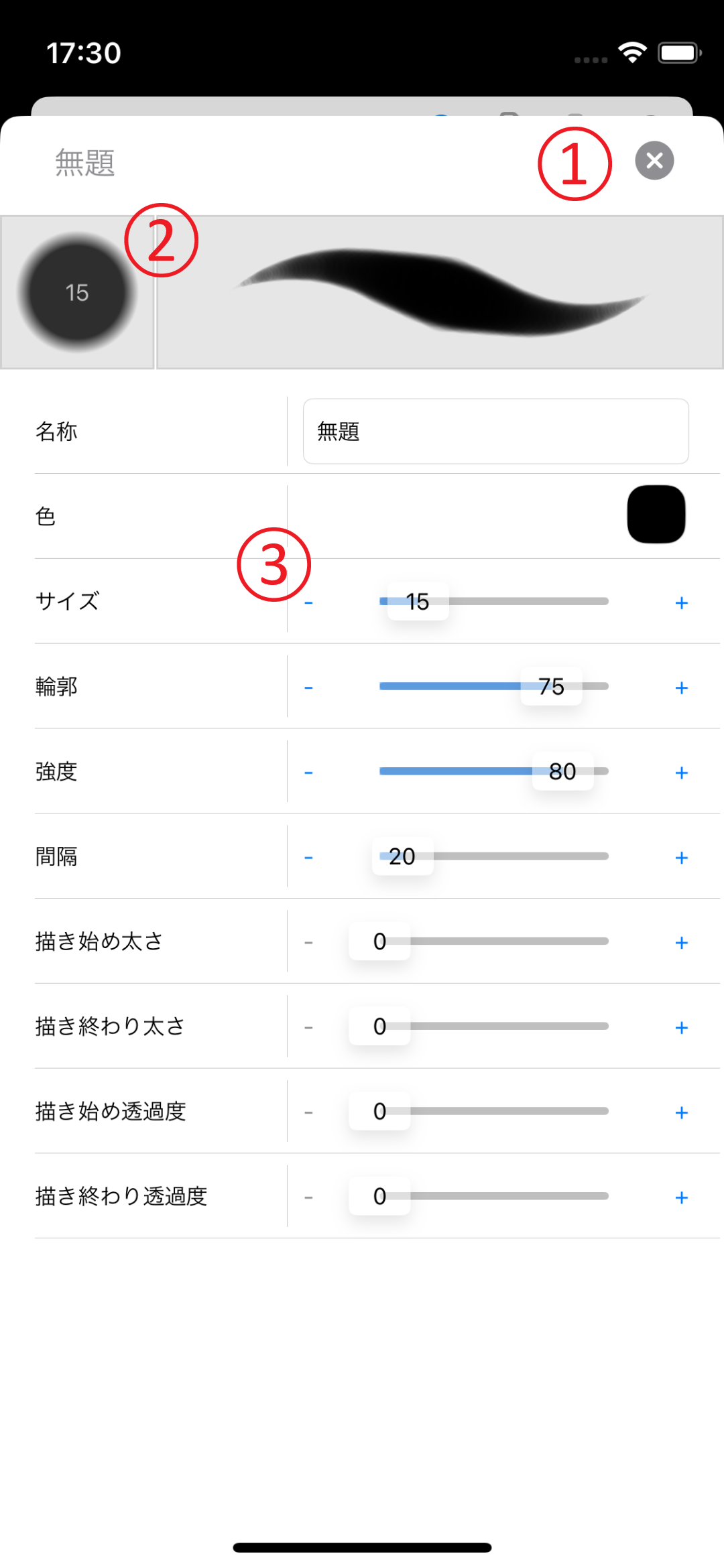Decrease サイズ with the minus button
Viewport: 724px width, 1568px height.
(x=308, y=602)
